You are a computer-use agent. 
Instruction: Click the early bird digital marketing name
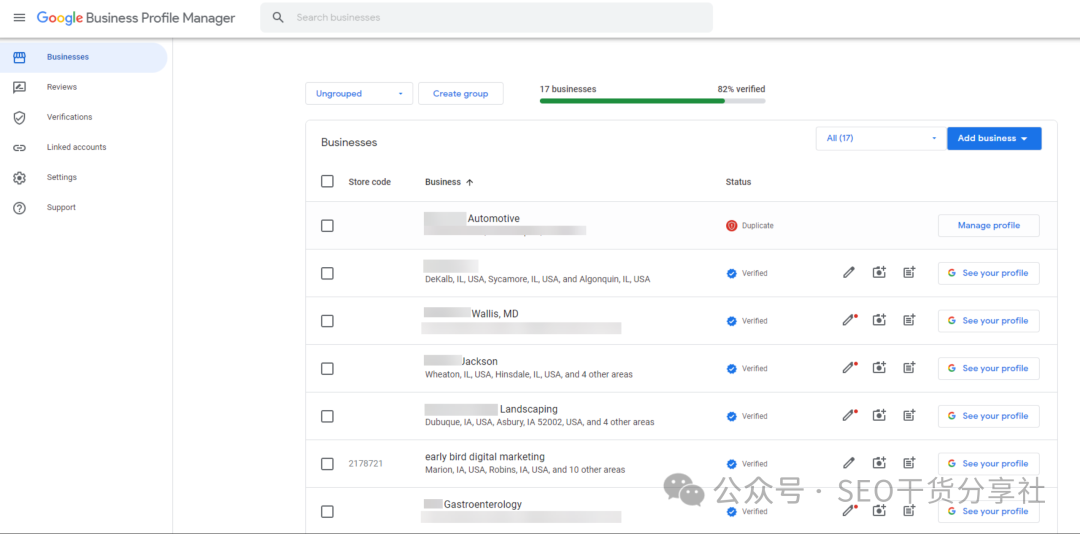[x=485, y=457]
